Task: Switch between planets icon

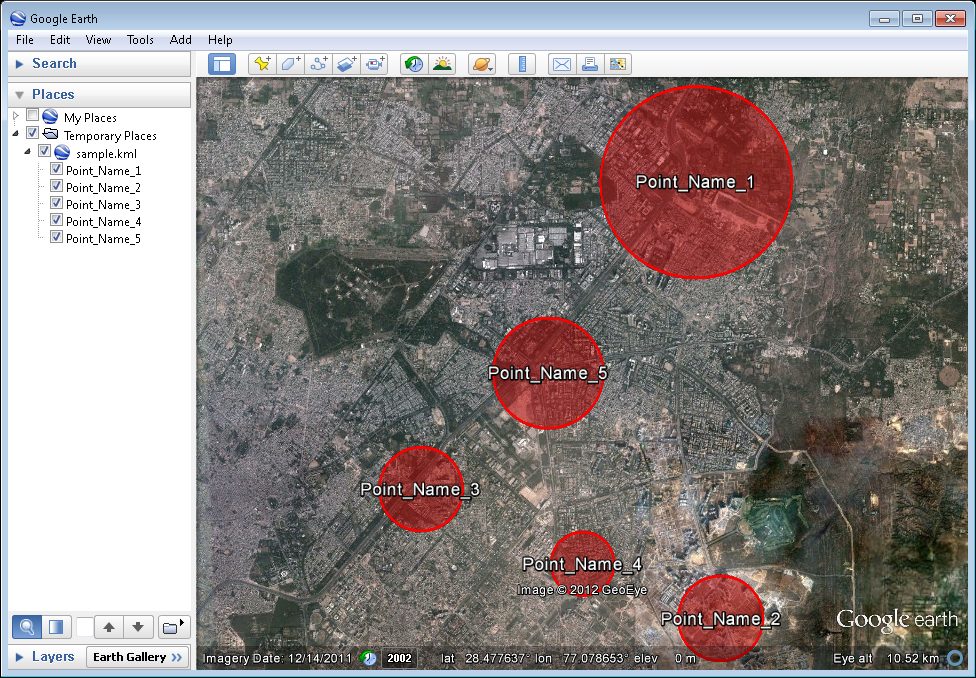Action: point(482,64)
